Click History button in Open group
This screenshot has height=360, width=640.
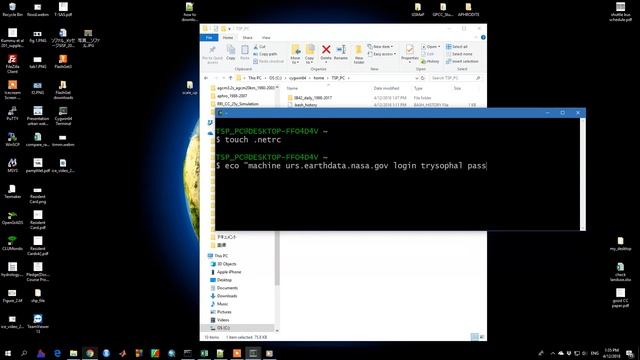click(430, 61)
